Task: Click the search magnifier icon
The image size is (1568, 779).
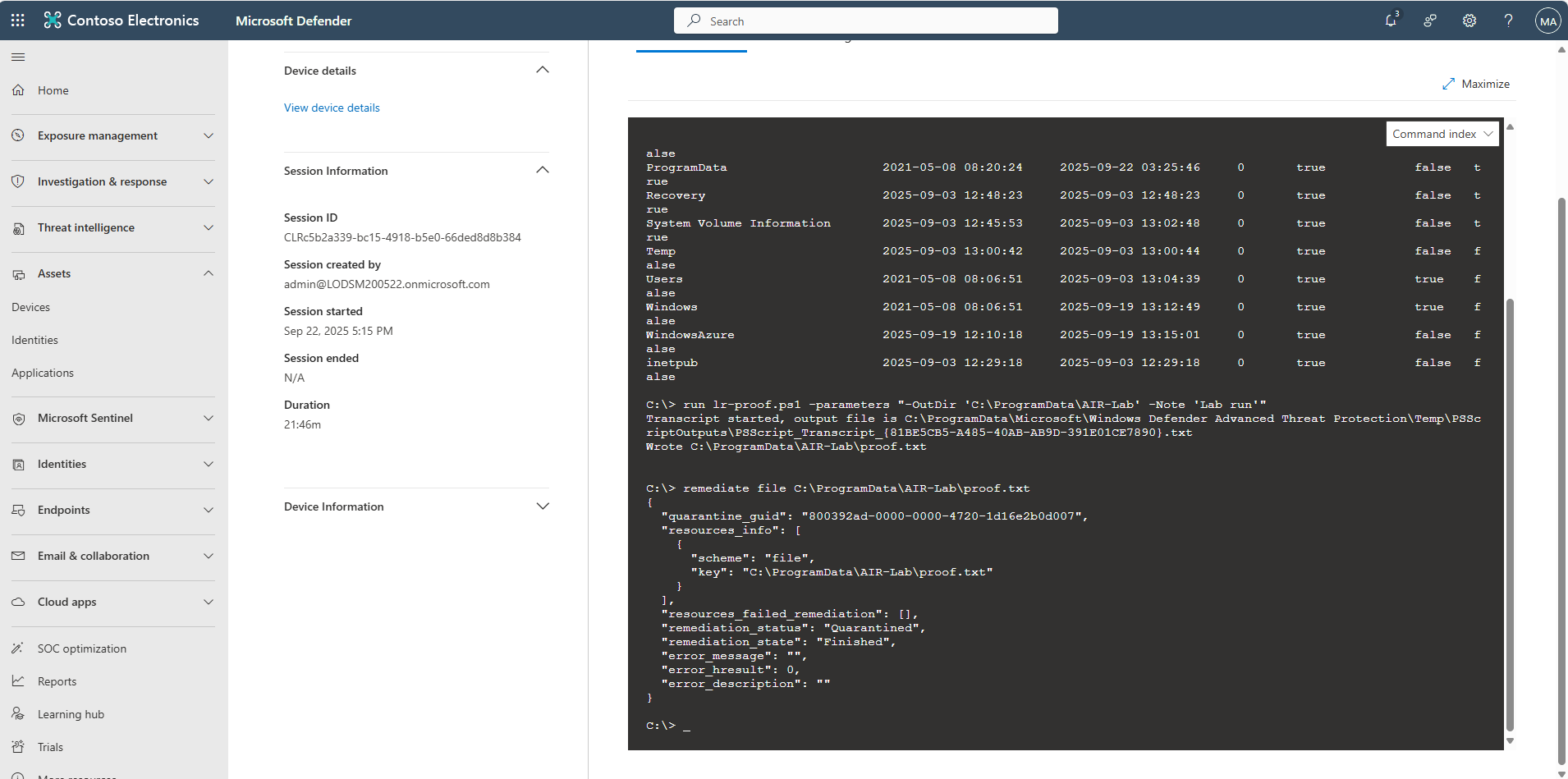Action: pos(695,21)
